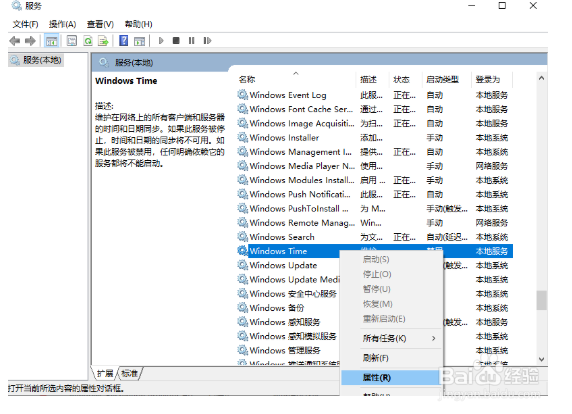Choose 刷新(F) in the context menu
The image size is (572, 414).
391,358
